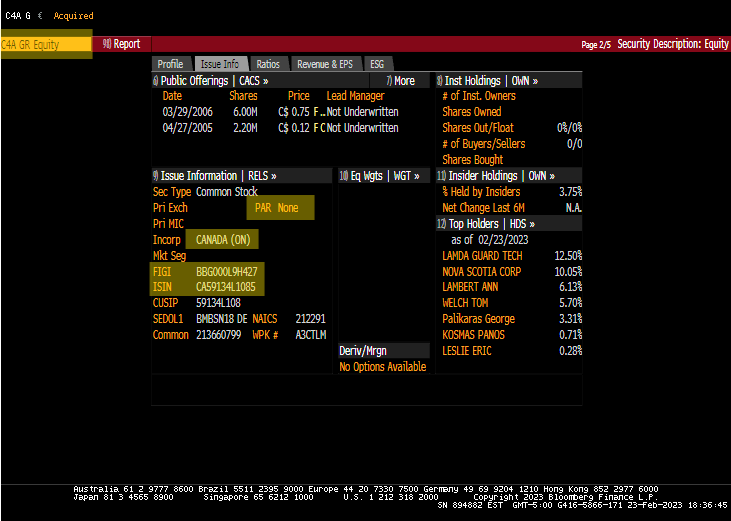
Task: Click the Acquired status text
Action: 74,15
